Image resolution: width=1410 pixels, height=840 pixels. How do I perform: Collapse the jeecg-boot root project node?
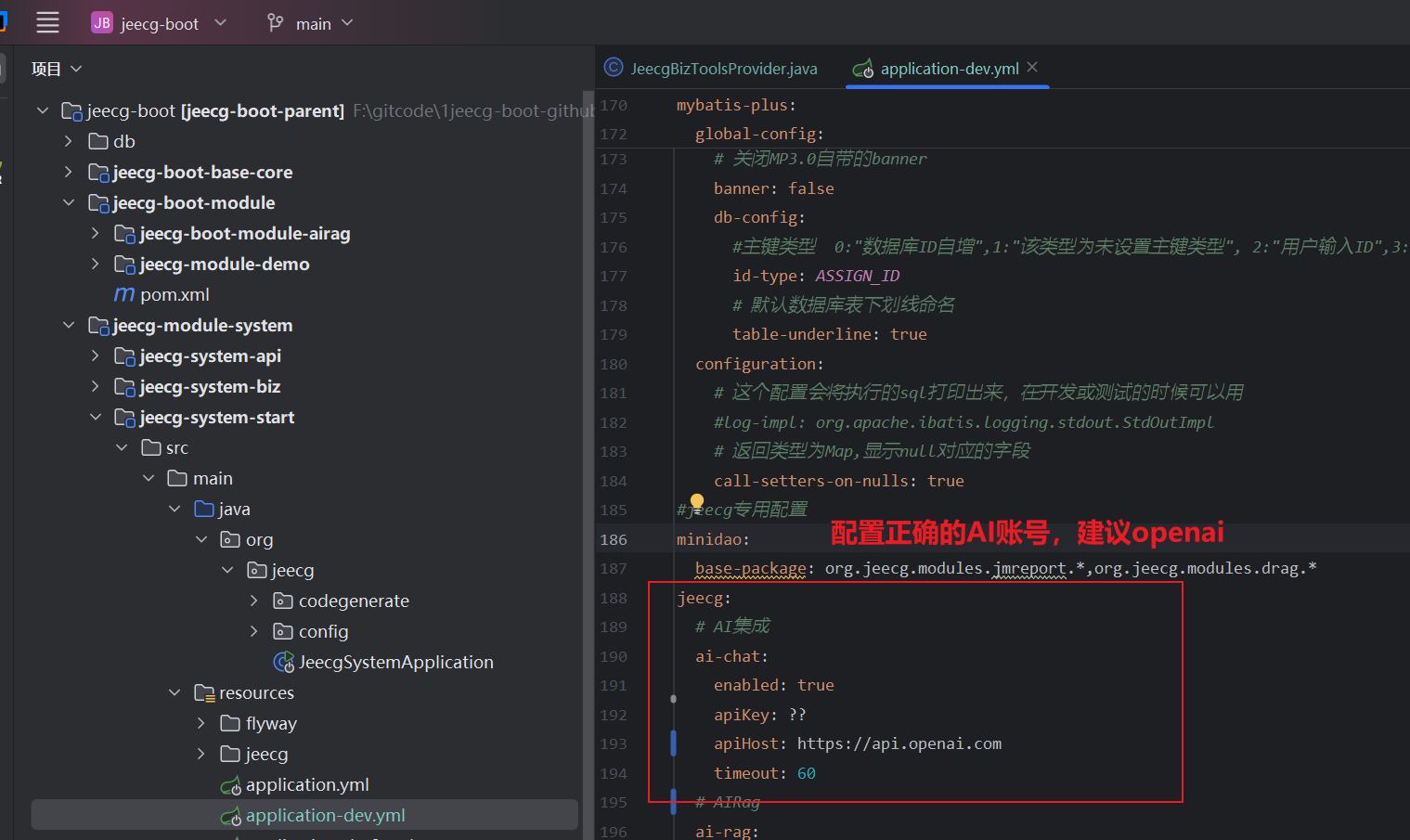[43, 110]
